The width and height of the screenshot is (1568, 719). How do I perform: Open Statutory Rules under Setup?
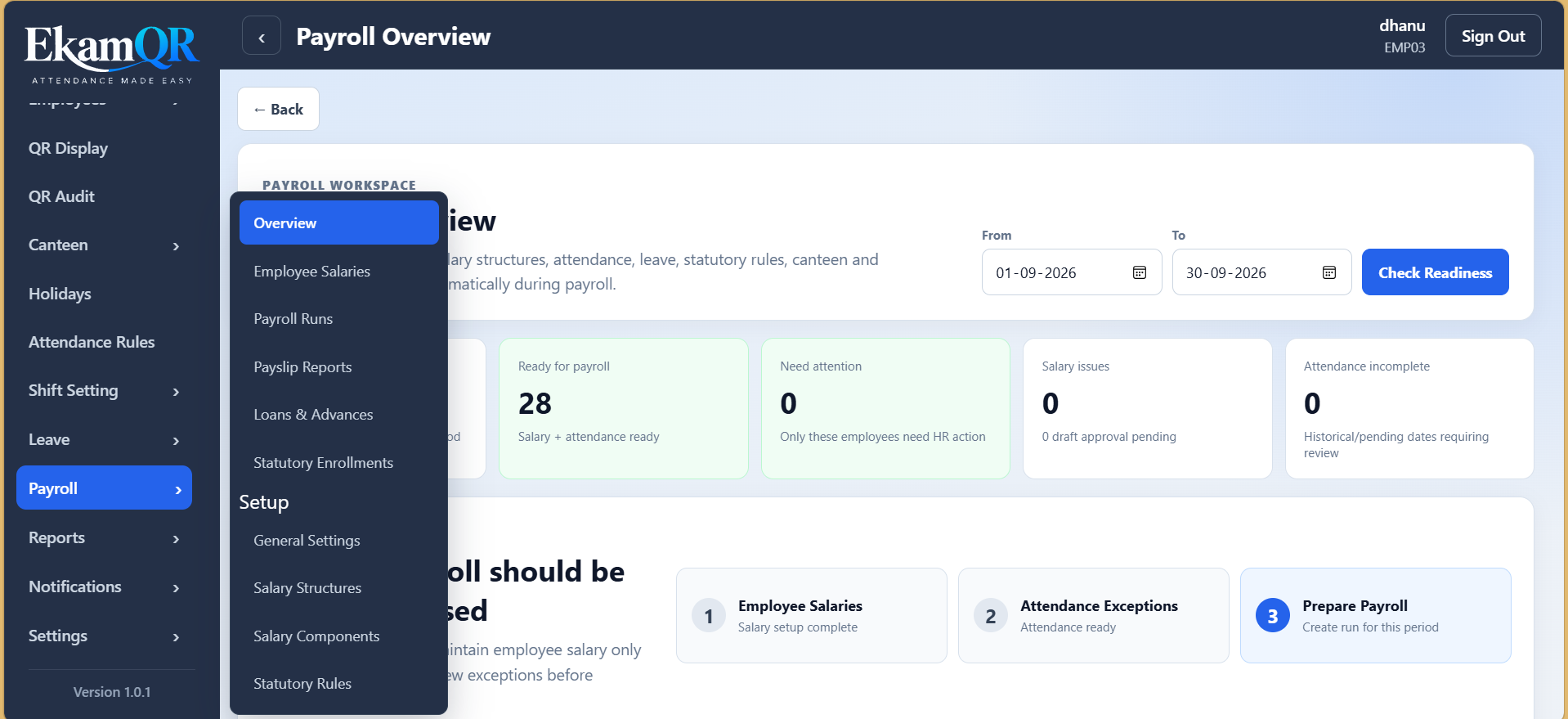tap(339, 683)
